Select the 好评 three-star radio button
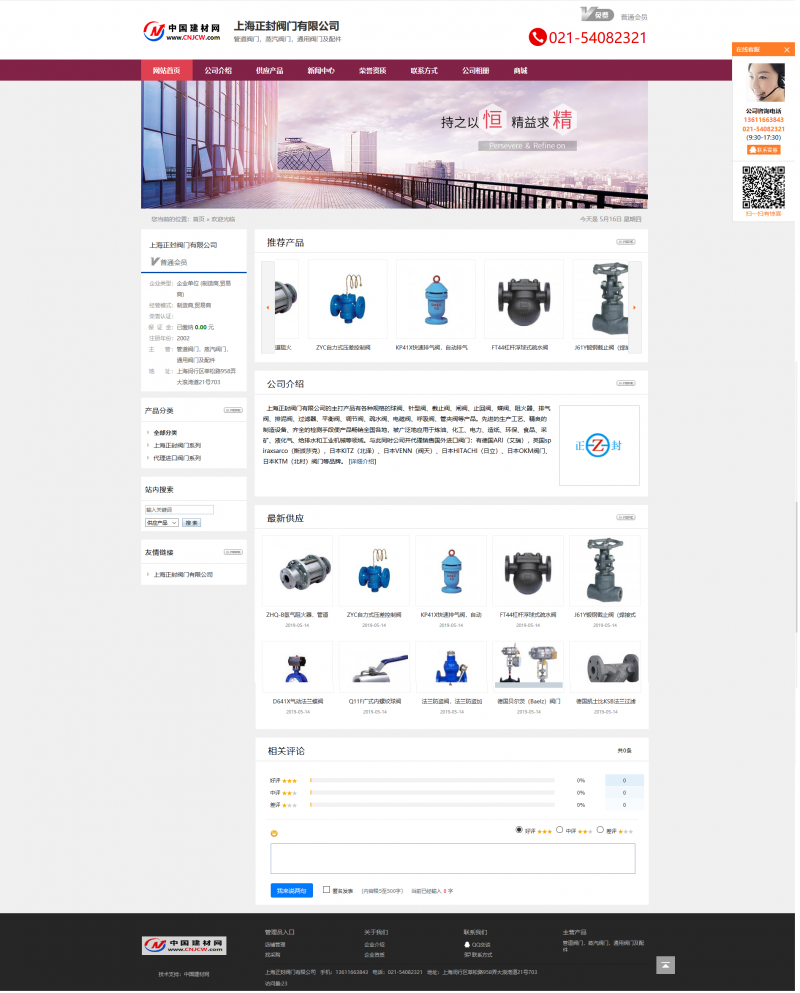Screen dimensions: 800x993 coord(519,830)
